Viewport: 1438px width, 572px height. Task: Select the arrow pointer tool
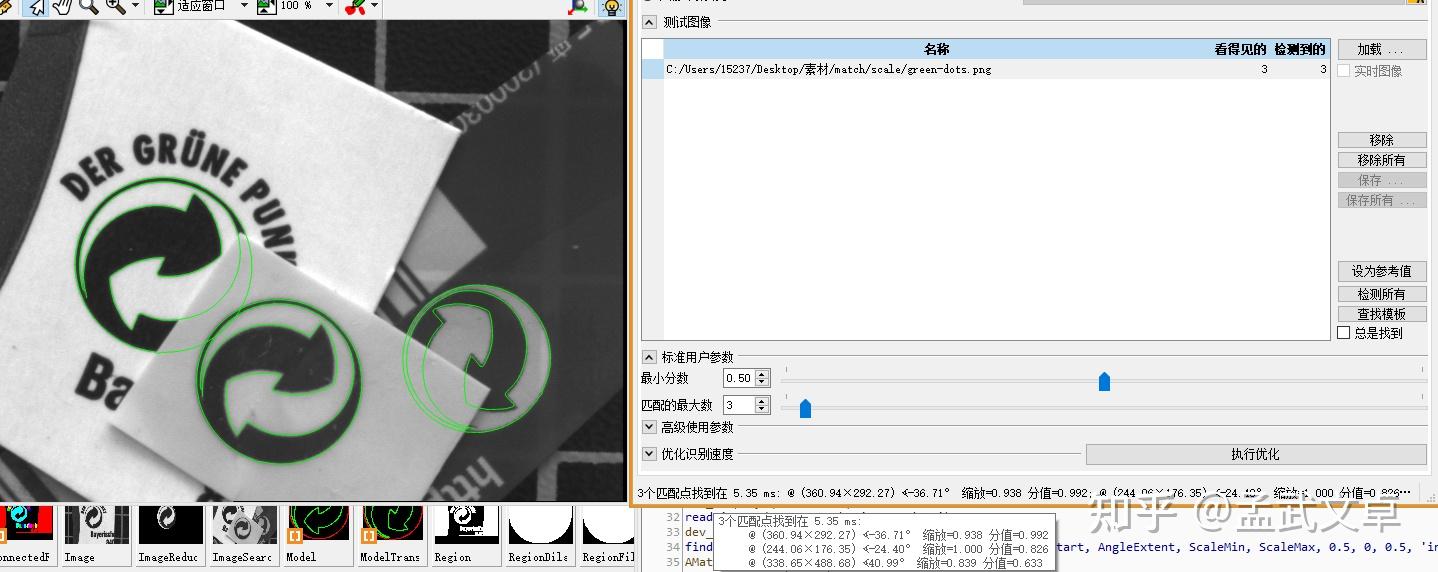(36, 7)
